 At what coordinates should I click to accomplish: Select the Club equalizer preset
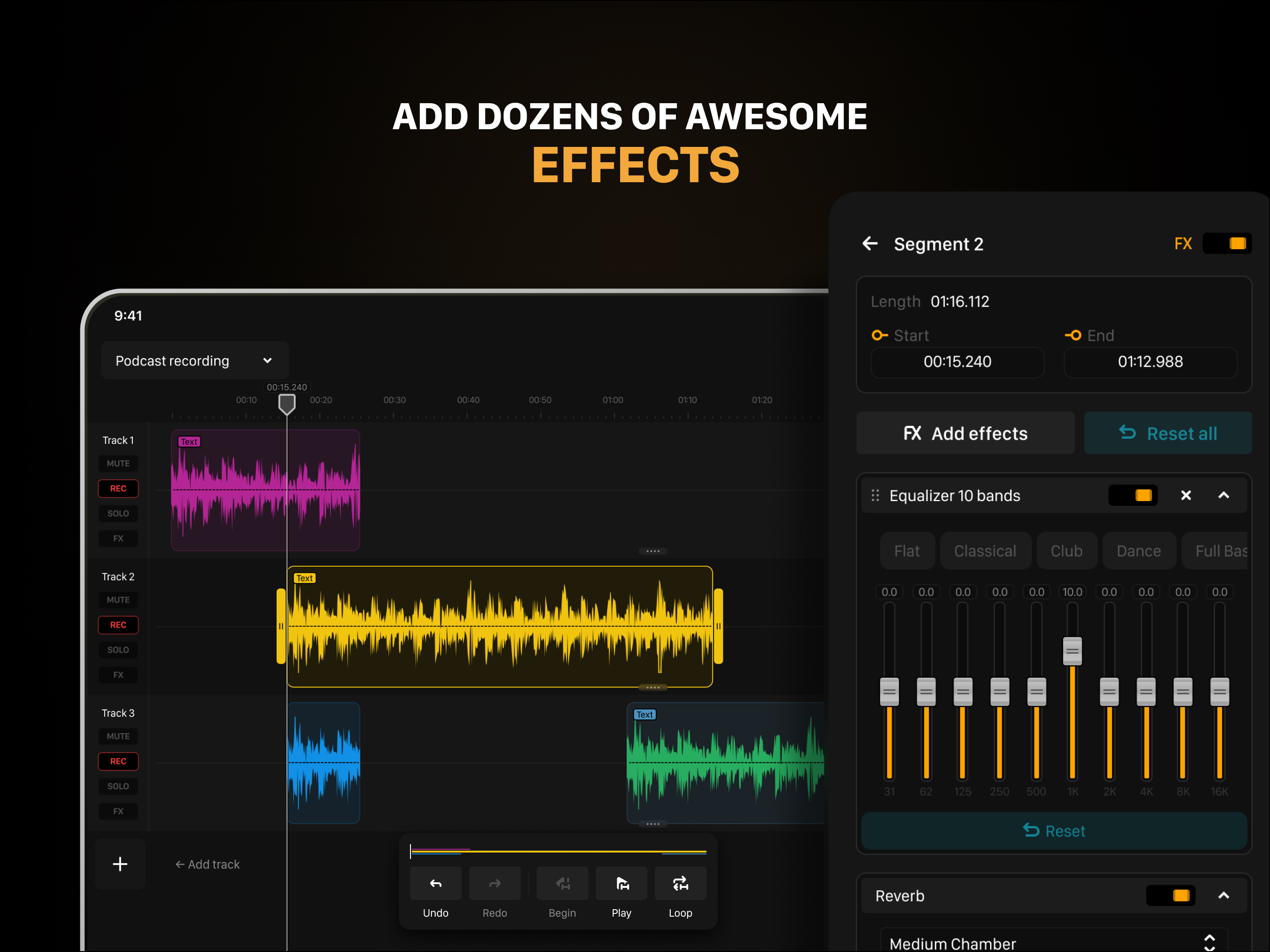click(1067, 551)
